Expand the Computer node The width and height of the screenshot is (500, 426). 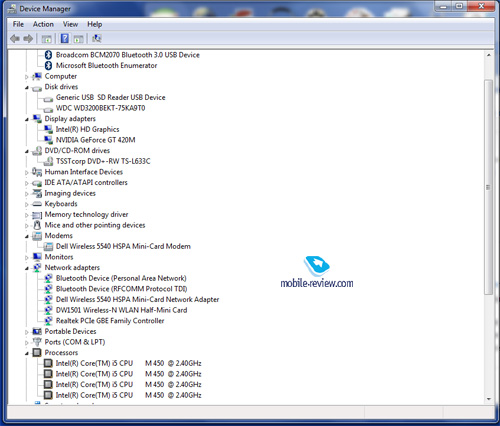tap(27, 77)
